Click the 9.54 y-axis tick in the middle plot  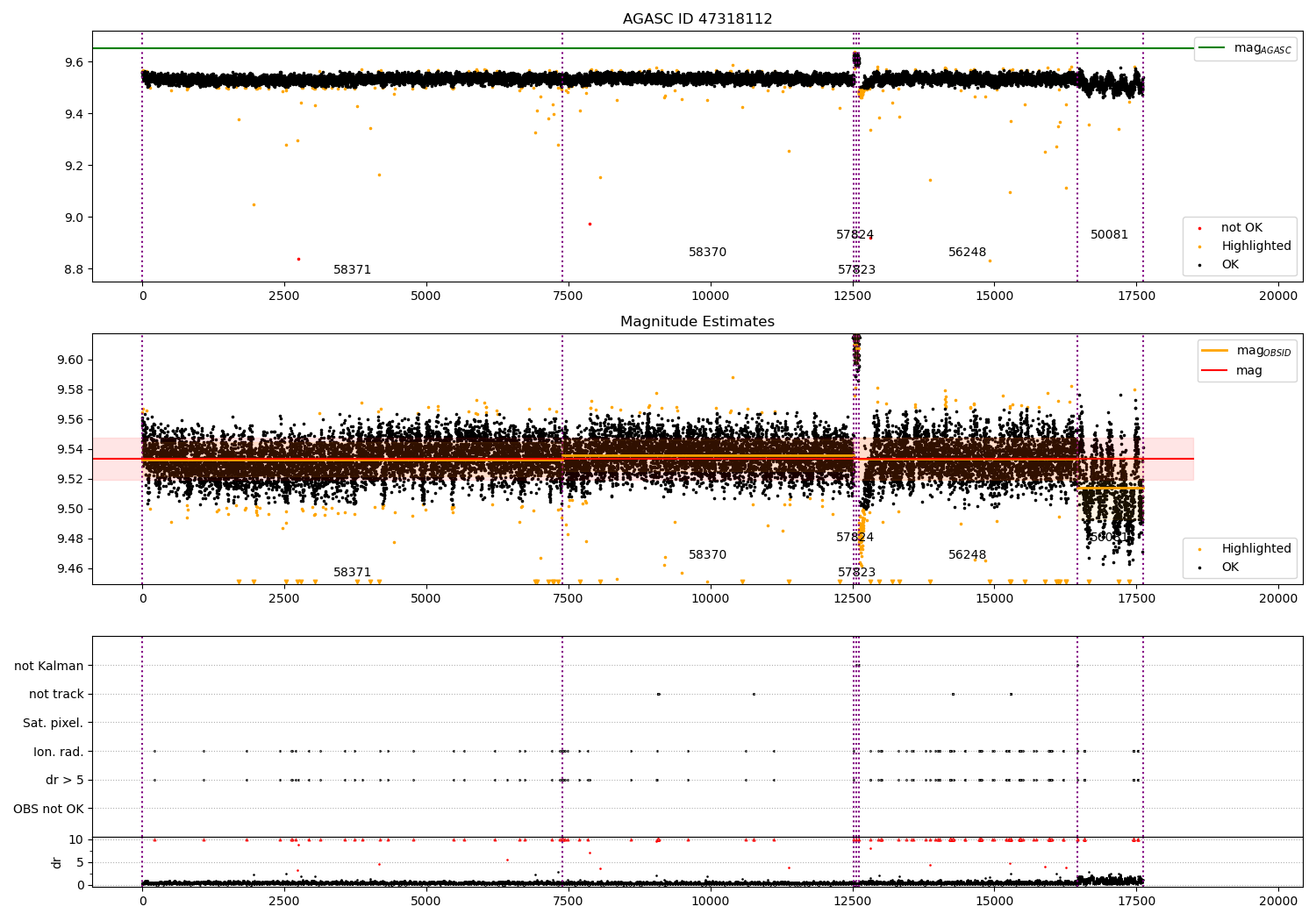(x=70, y=449)
